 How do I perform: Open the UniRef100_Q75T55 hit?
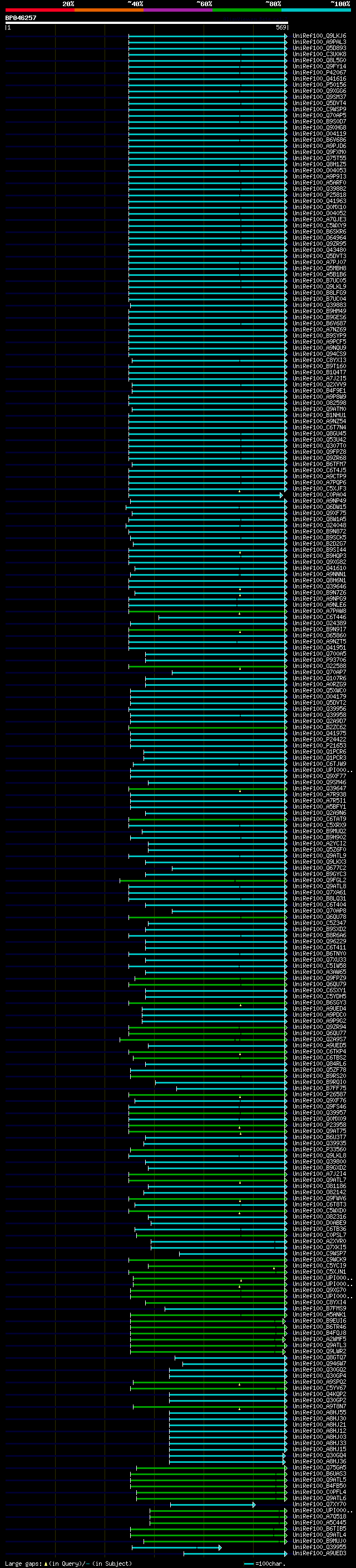click(319, 159)
